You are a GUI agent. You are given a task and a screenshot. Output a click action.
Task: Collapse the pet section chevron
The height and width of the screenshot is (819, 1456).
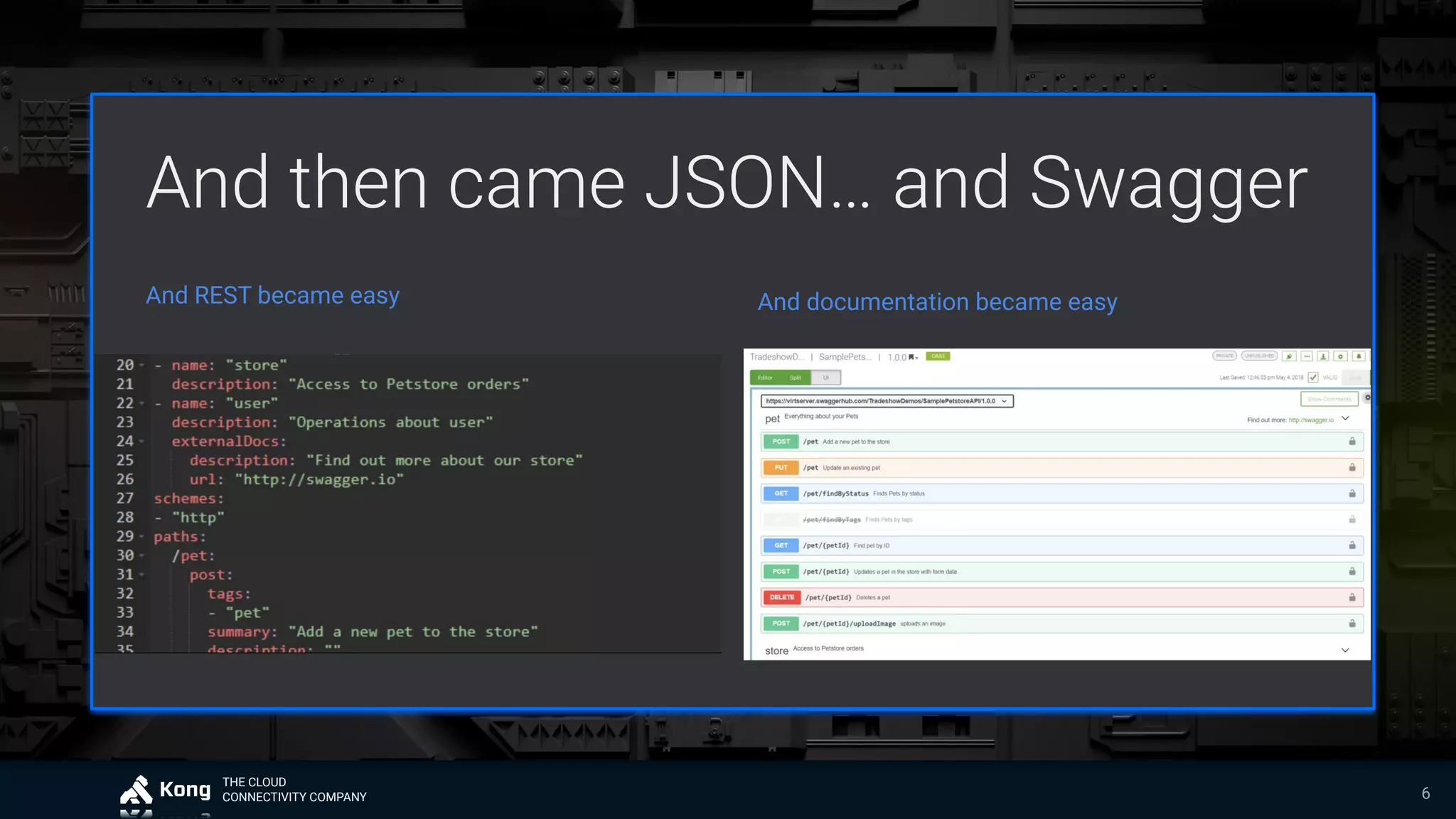click(1345, 419)
